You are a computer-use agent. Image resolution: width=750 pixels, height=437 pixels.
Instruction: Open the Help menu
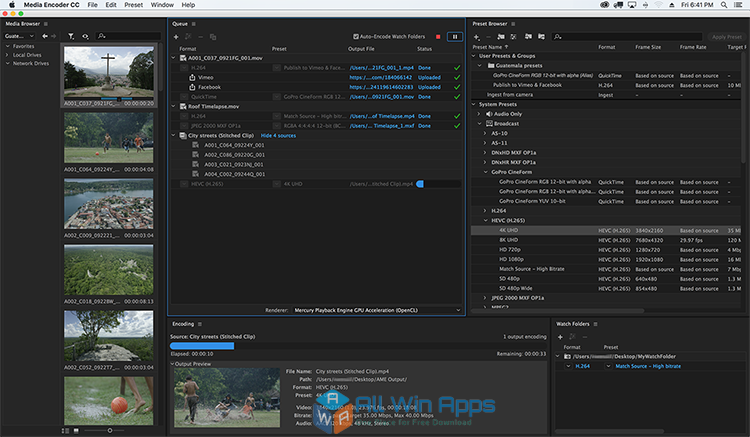[x=188, y=5]
